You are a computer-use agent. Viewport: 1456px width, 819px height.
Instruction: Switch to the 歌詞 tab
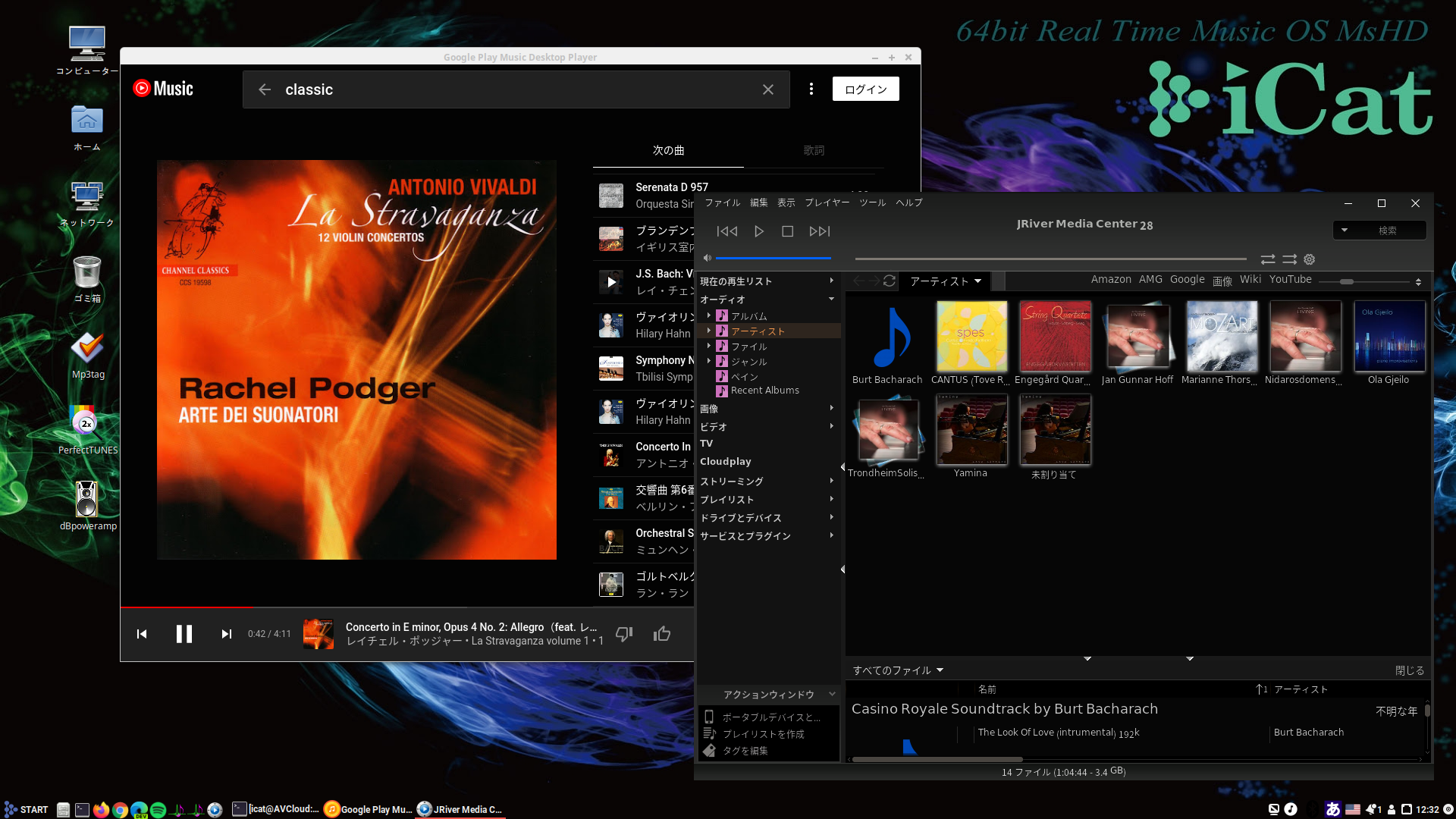click(814, 150)
